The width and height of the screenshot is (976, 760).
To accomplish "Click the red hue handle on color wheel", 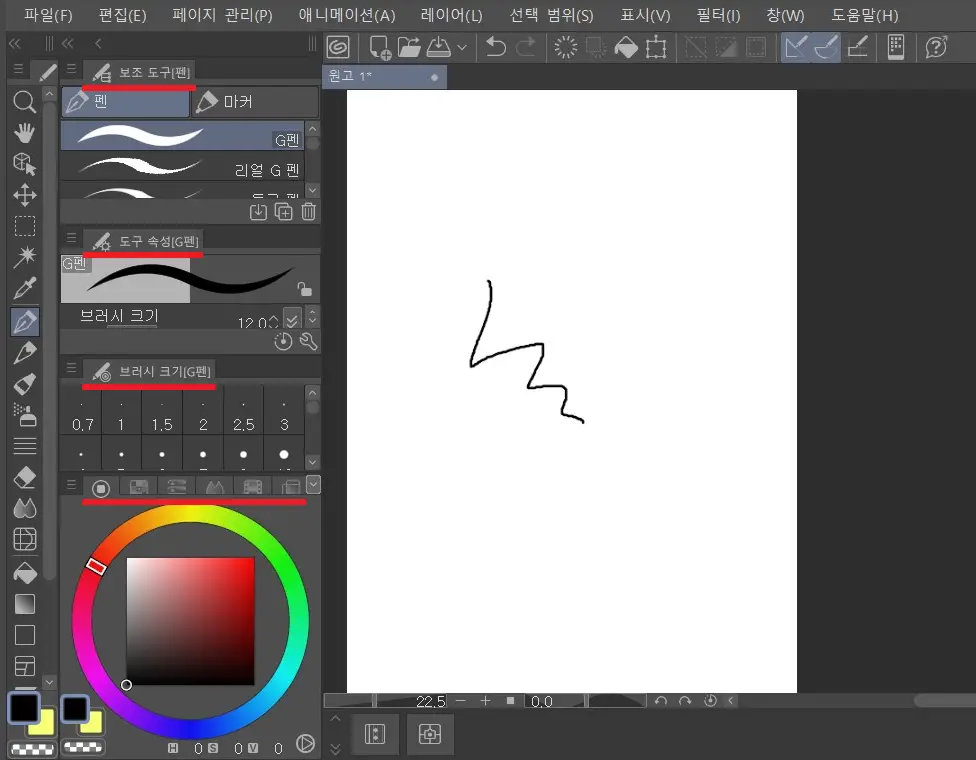I will click(x=96, y=566).
